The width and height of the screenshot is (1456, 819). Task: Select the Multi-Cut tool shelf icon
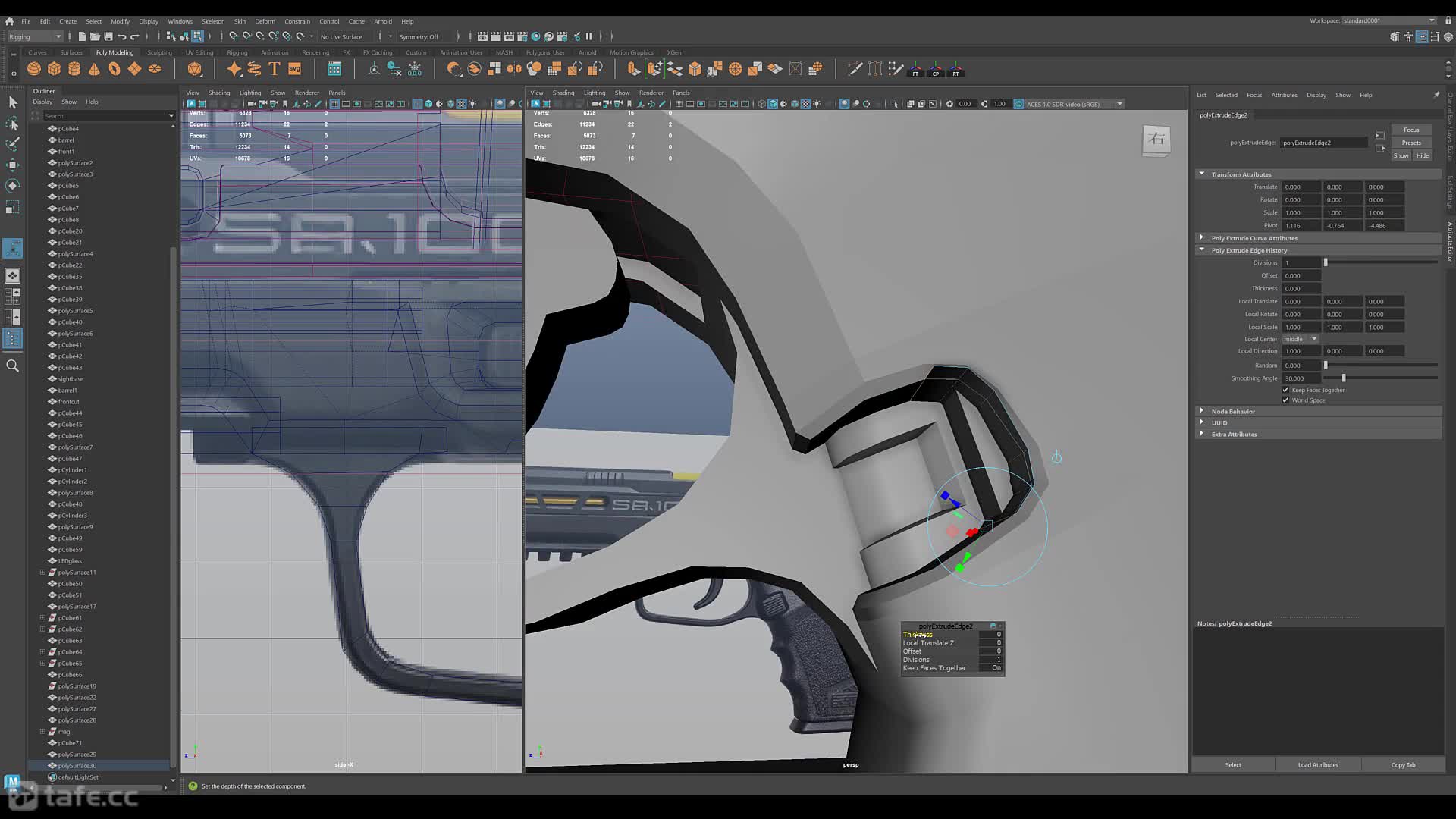tap(855, 69)
